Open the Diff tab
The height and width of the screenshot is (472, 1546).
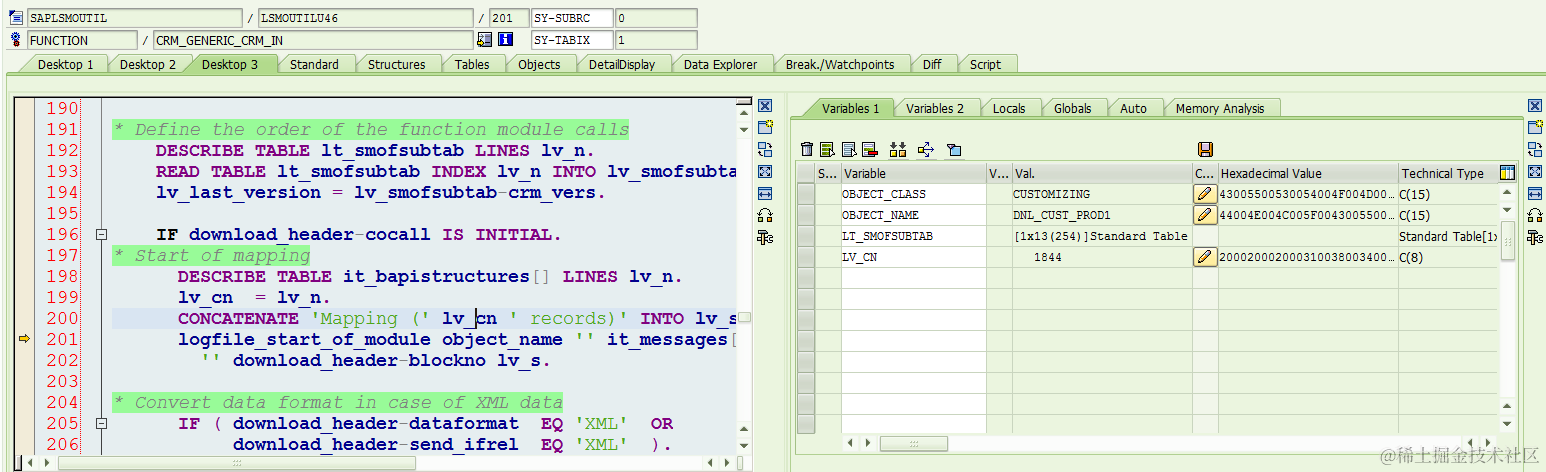[x=932, y=64]
